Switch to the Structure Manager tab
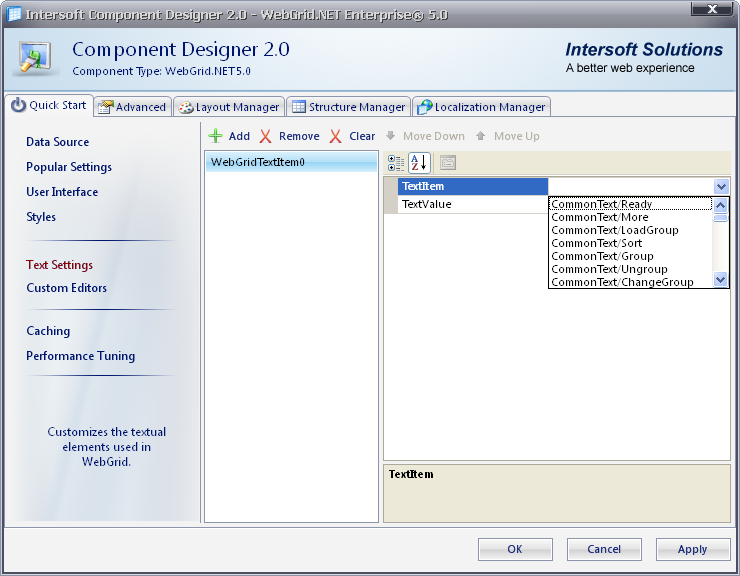This screenshot has width=740, height=576. point(349,107)
